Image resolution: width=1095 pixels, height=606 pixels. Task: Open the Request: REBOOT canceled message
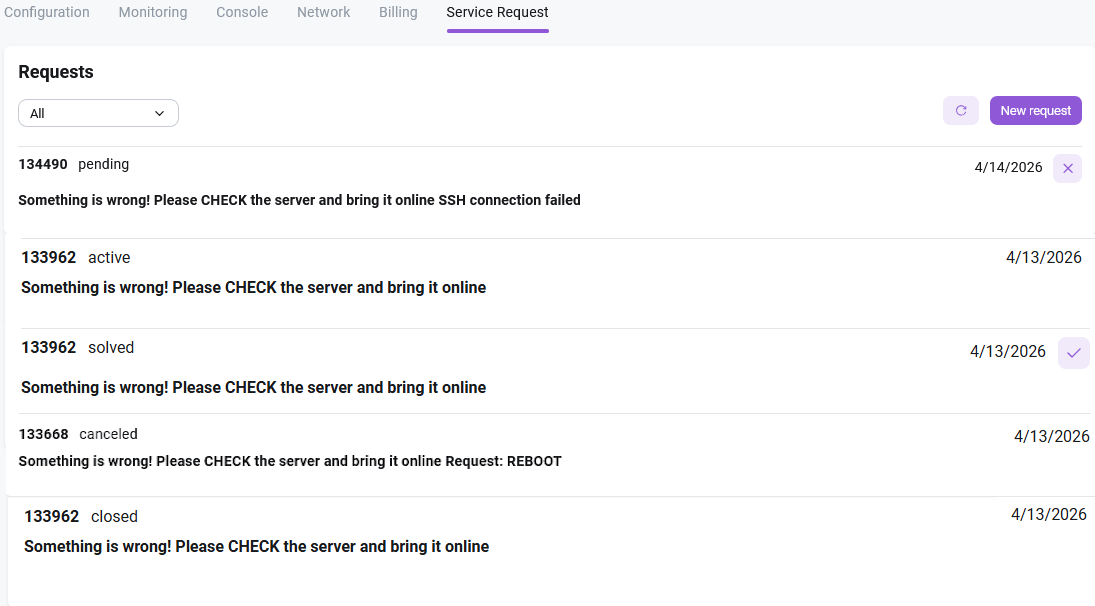(x=290, y=461)
